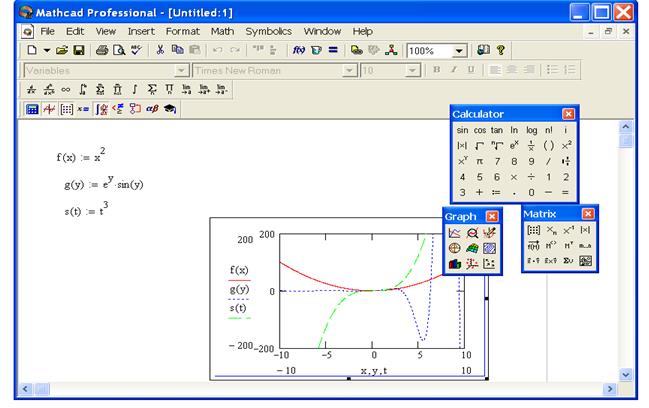
Task: Open the Symbolics menu
Action: pyautogui.click(x=269, y=31)
